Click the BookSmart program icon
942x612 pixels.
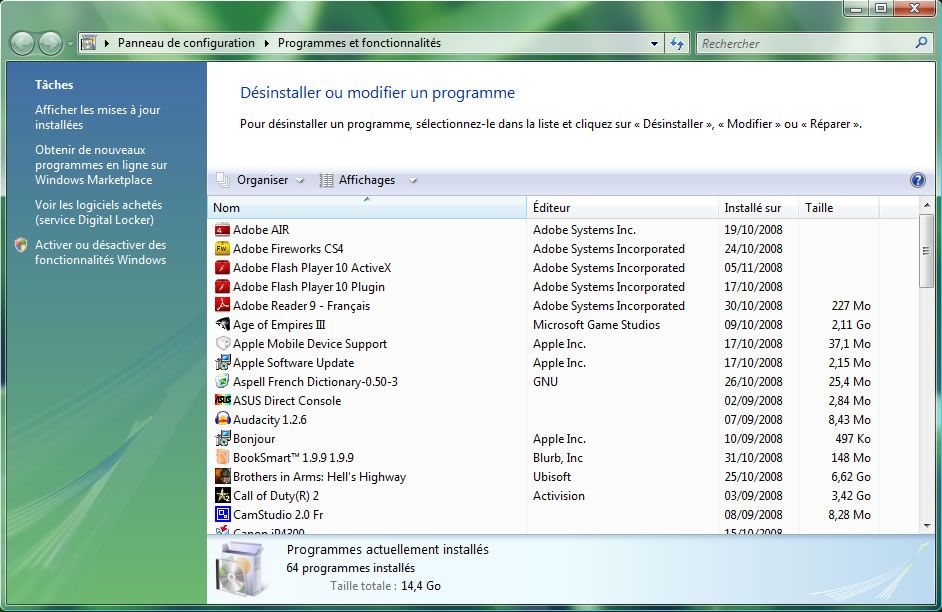[222, 458]
